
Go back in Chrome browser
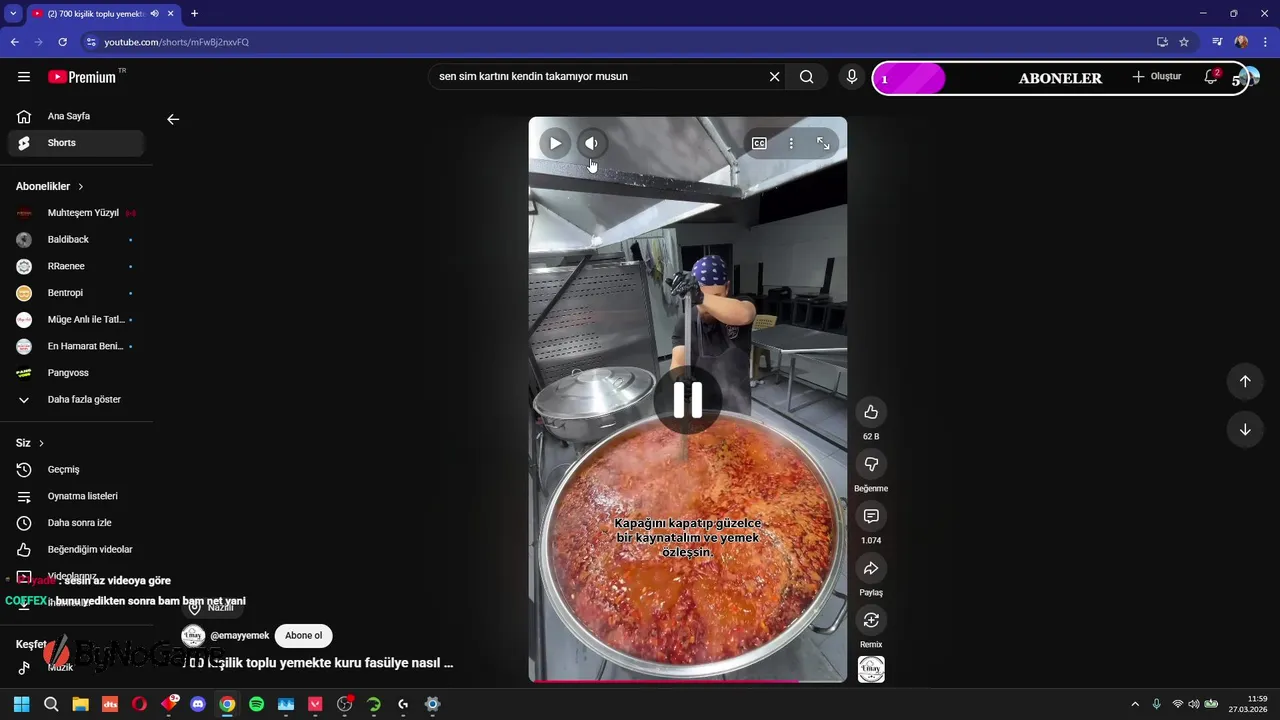14,42
